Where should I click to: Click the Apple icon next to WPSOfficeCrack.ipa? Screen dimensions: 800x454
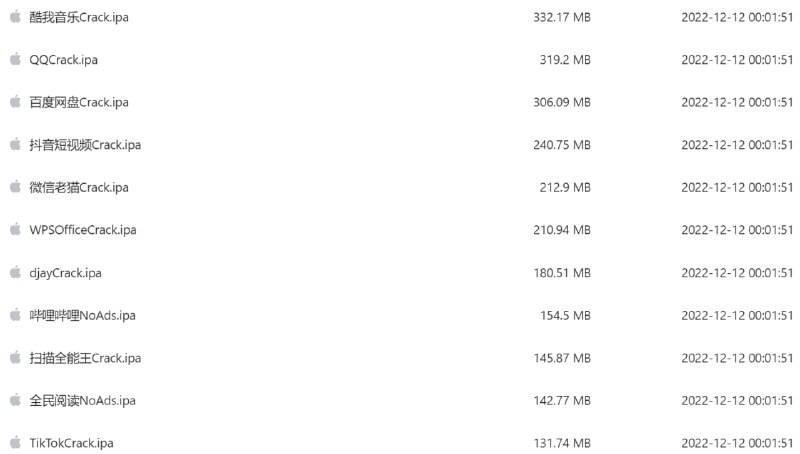(15, 230)
